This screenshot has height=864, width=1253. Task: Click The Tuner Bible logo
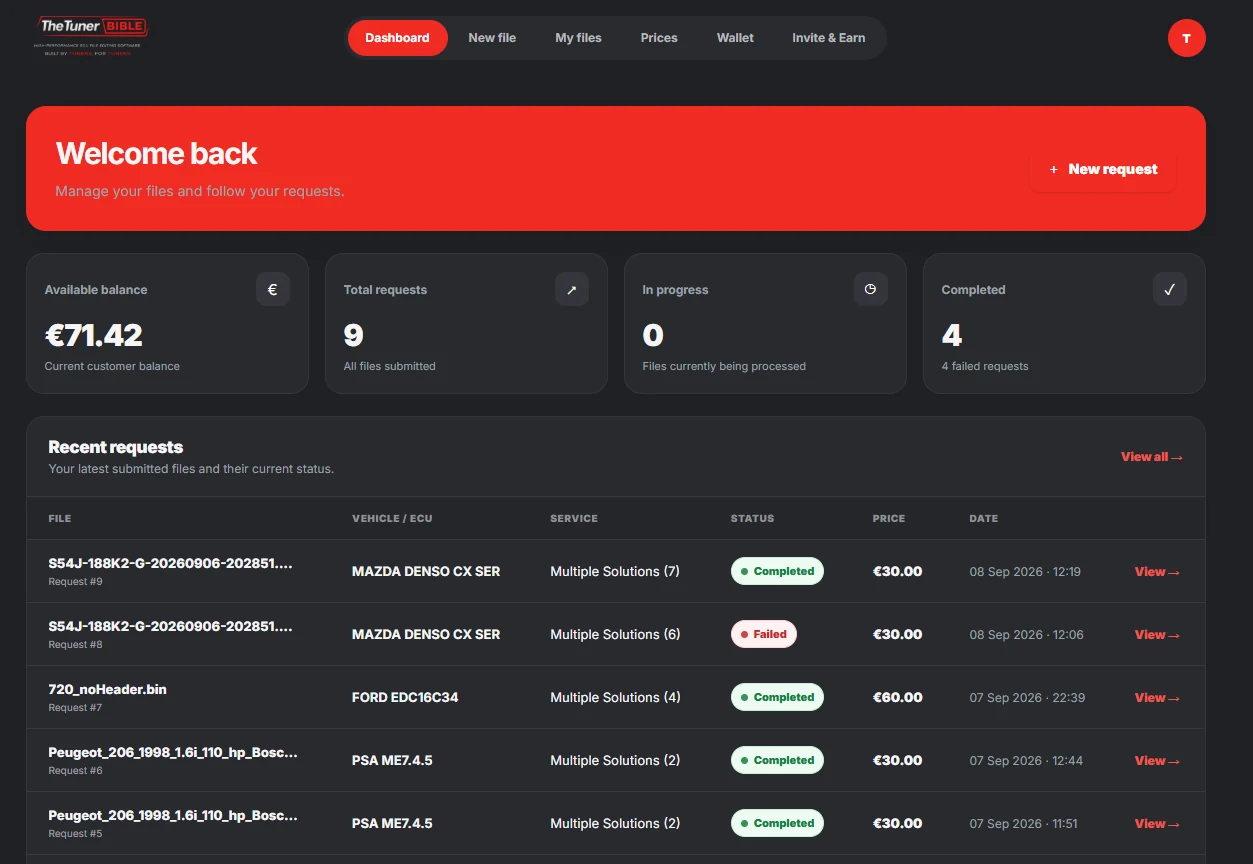[91, 36]
